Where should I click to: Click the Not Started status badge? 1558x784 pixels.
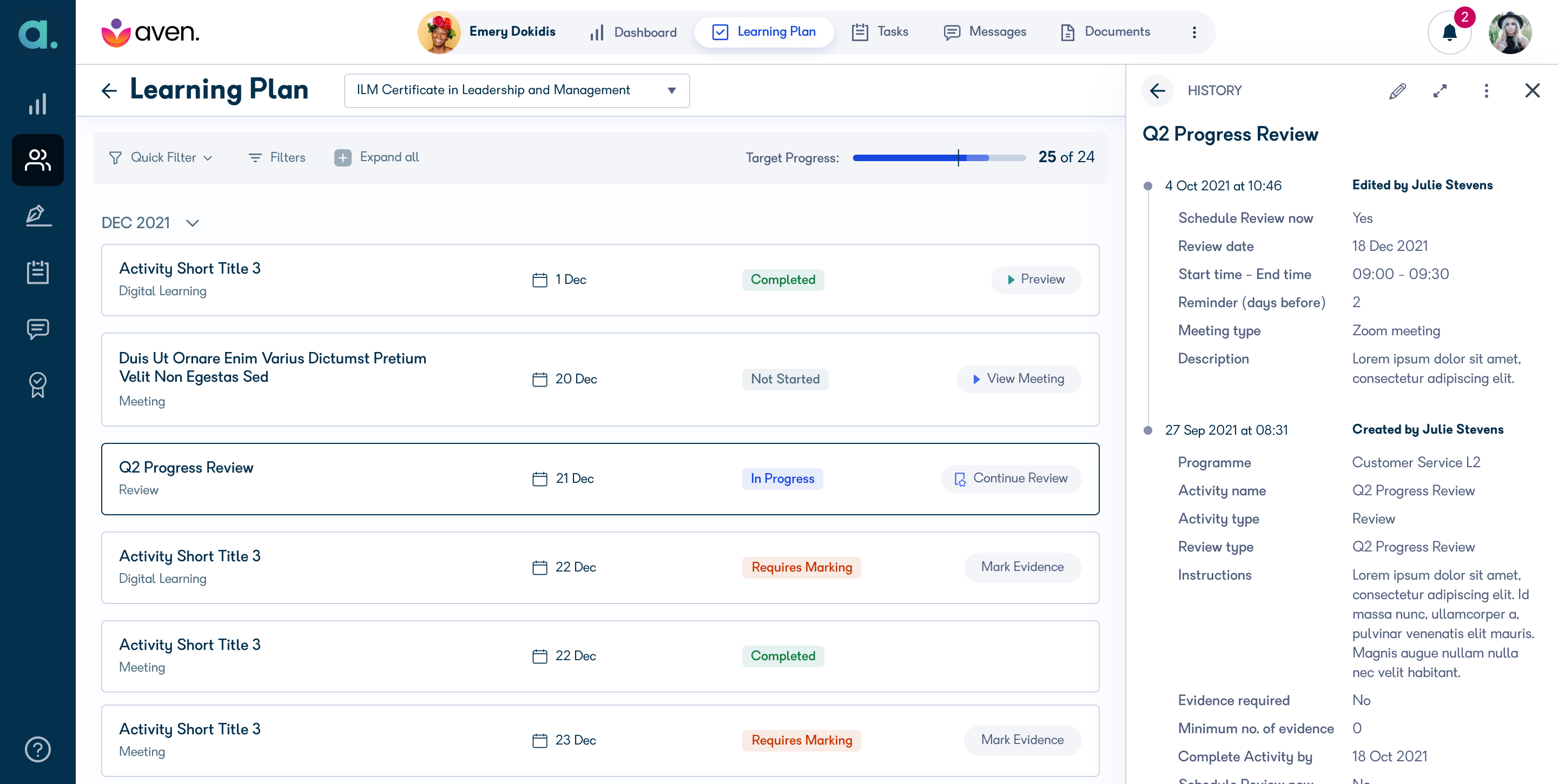click(785, 379)
